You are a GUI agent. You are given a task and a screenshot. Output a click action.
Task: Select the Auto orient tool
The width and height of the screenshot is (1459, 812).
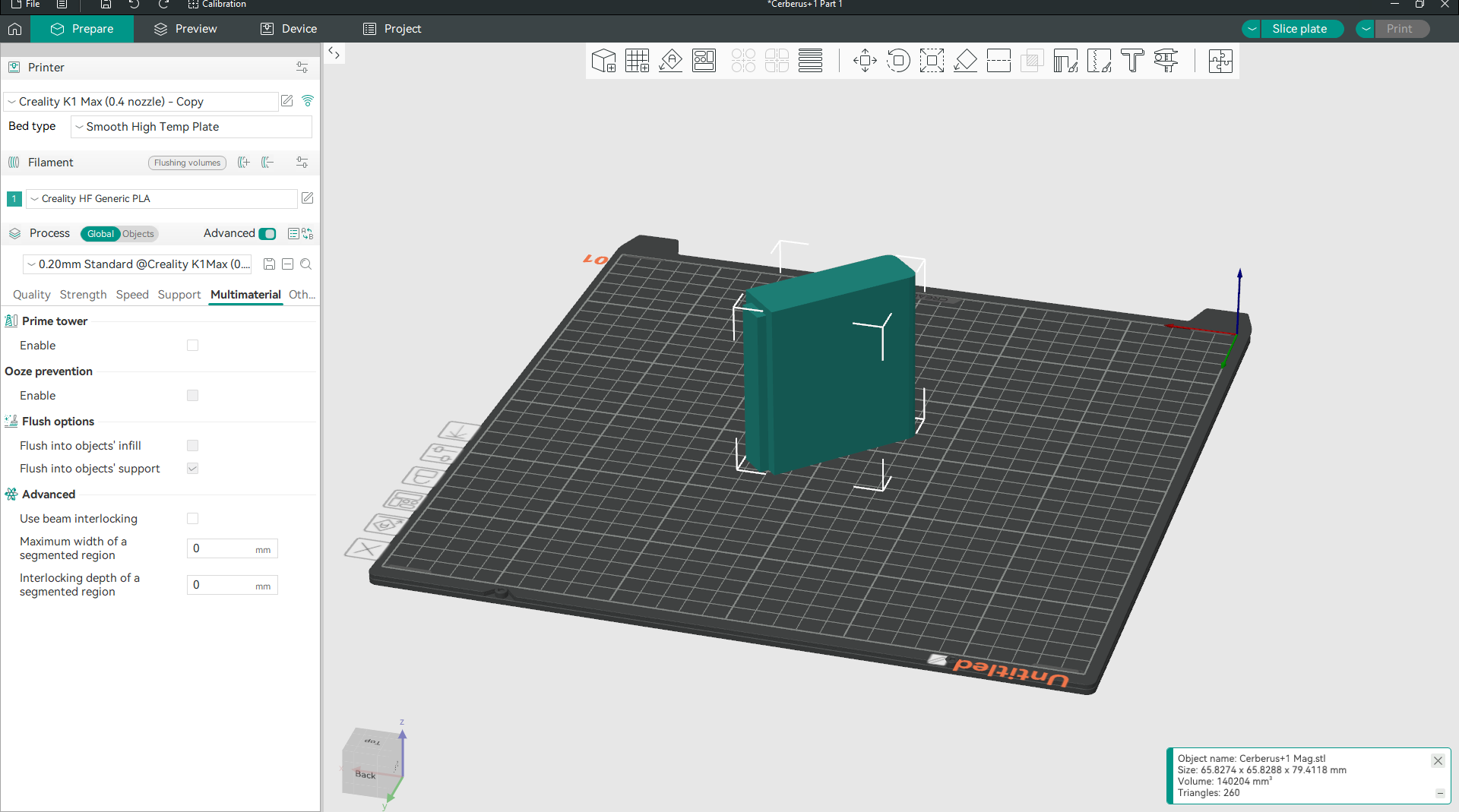[x=670, y=61]
